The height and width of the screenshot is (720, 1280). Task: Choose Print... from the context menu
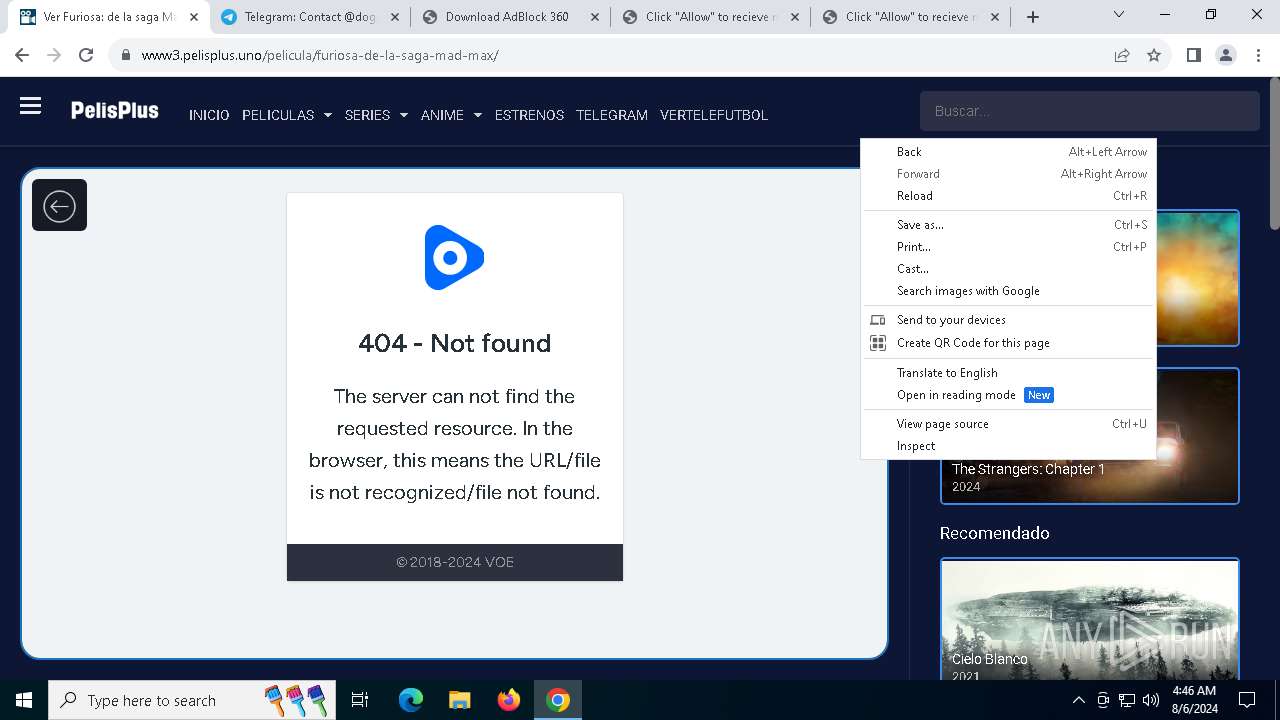click(1008, 247)
